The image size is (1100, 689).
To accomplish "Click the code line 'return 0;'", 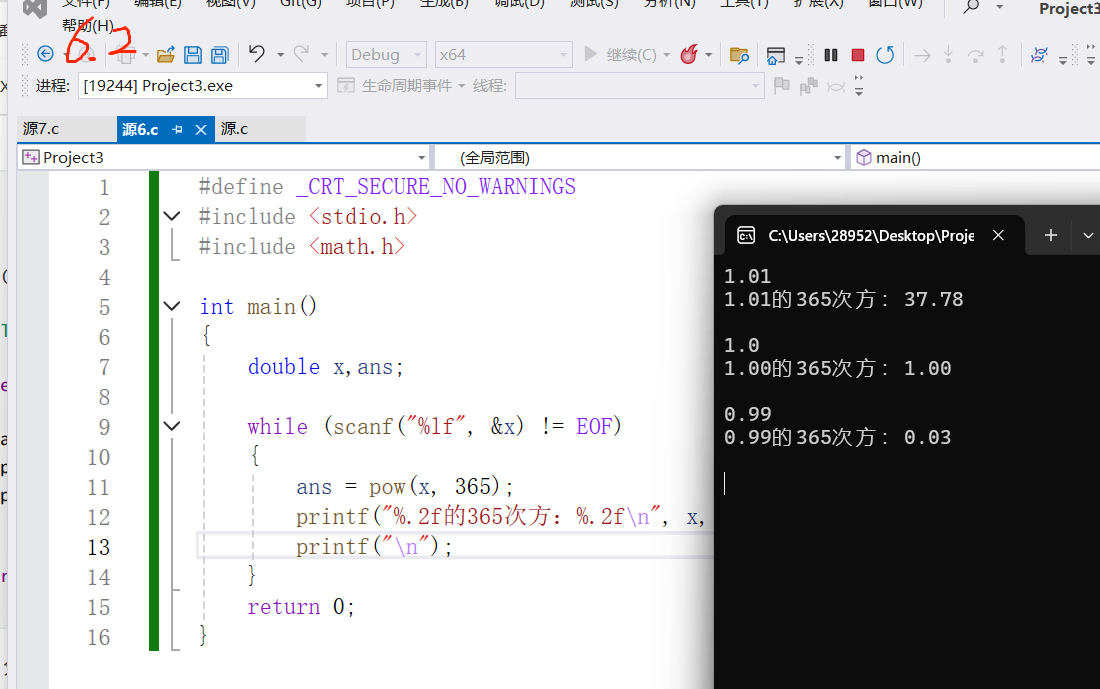I will [301, 606].
